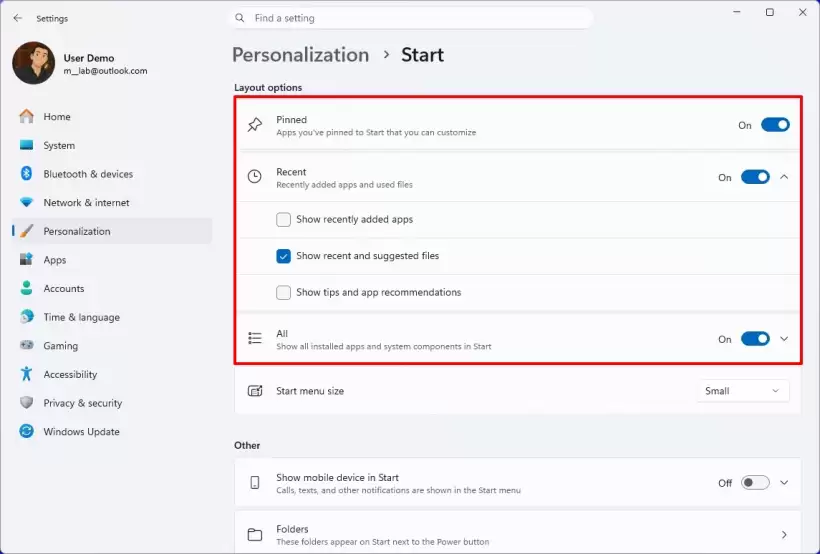This screenshot has width=820, height=554.
Task: Turn off the Recent toggle
Action: tap(755, 177)
